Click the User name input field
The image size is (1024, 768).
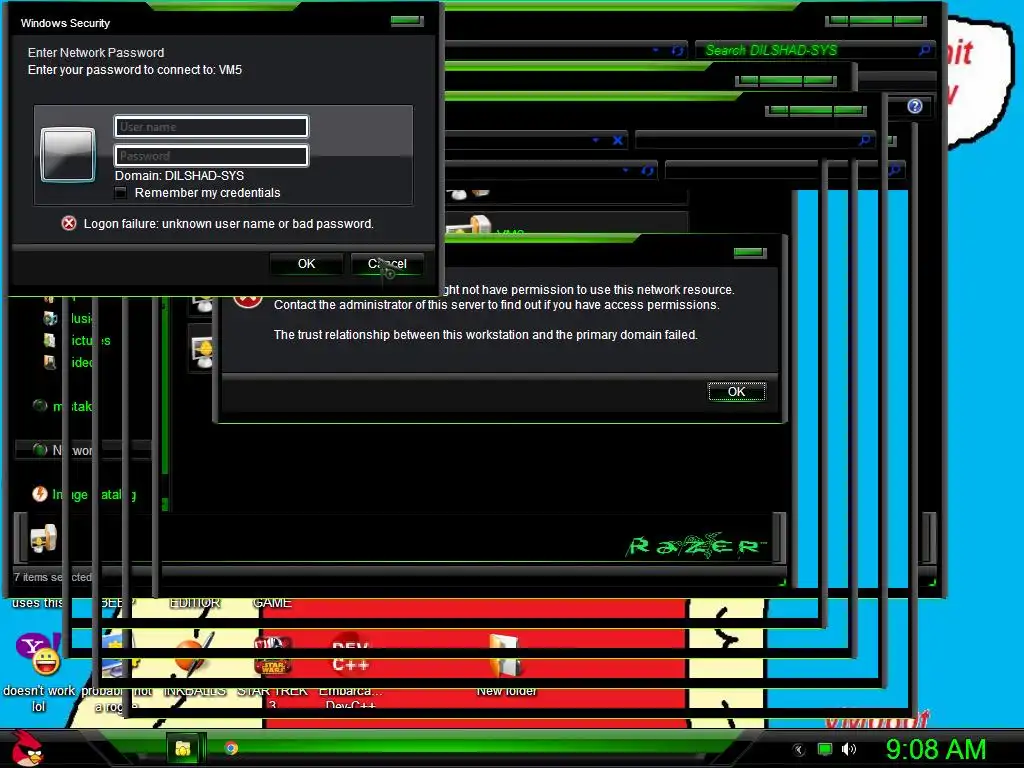click(x=211, y=127)
